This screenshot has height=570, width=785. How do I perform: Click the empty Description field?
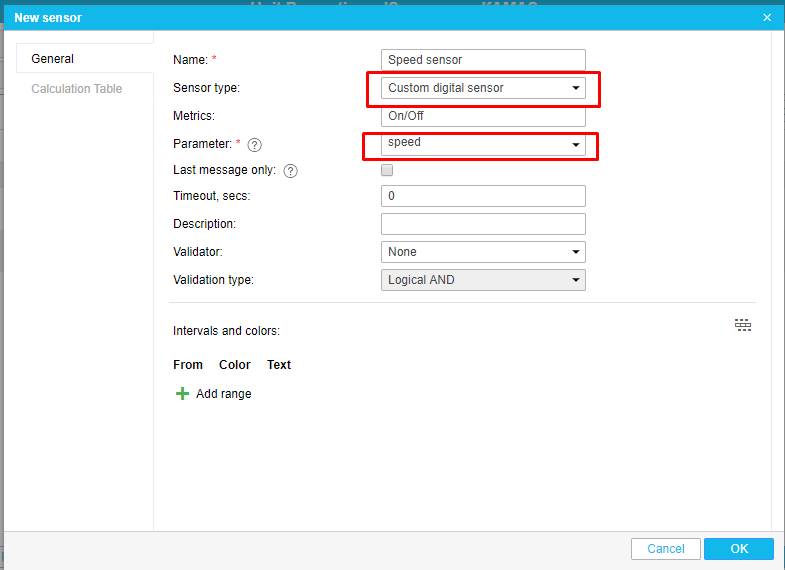click(483, 224)
